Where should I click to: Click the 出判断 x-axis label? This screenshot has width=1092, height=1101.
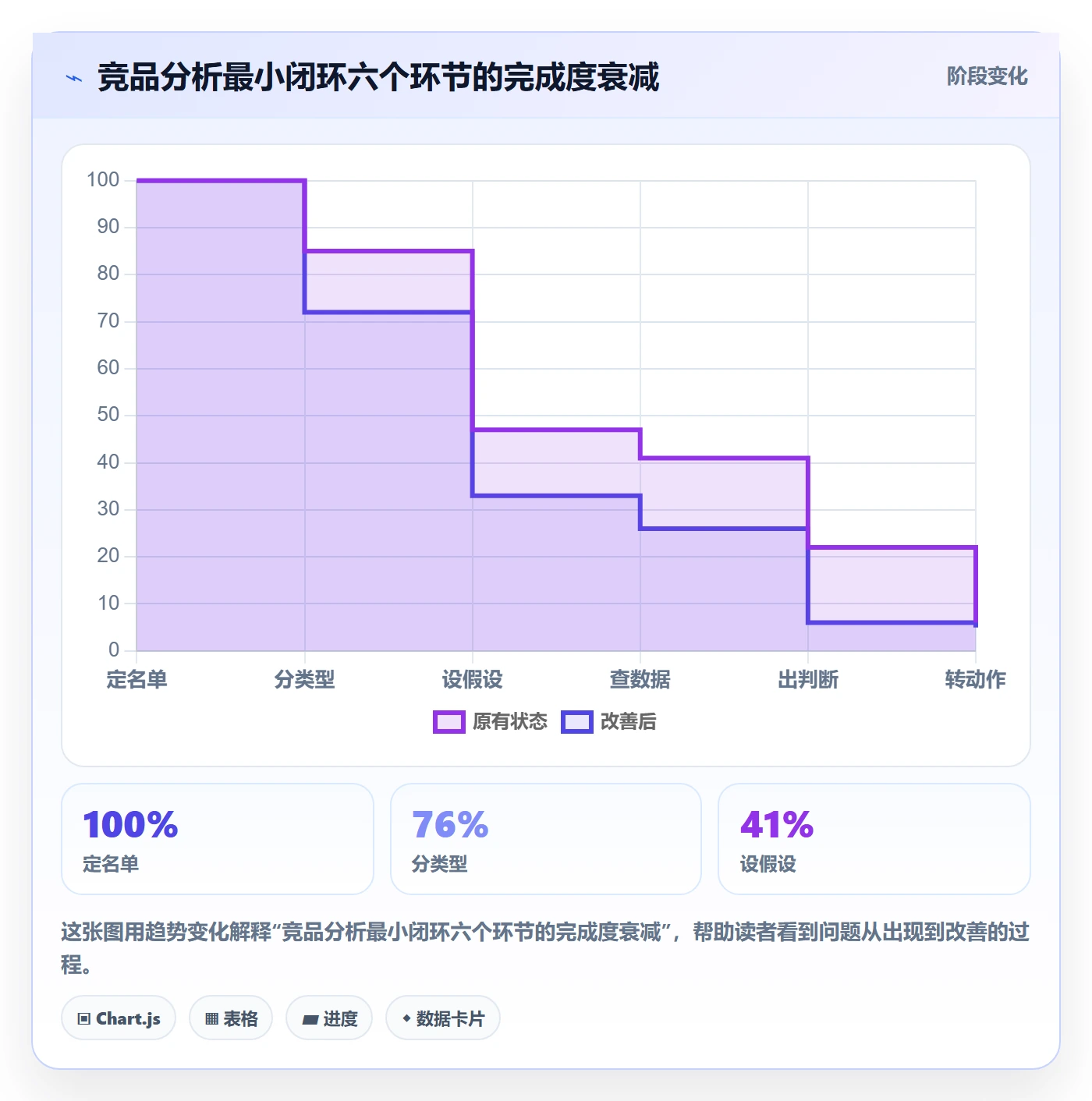click(x=808, y=680)
